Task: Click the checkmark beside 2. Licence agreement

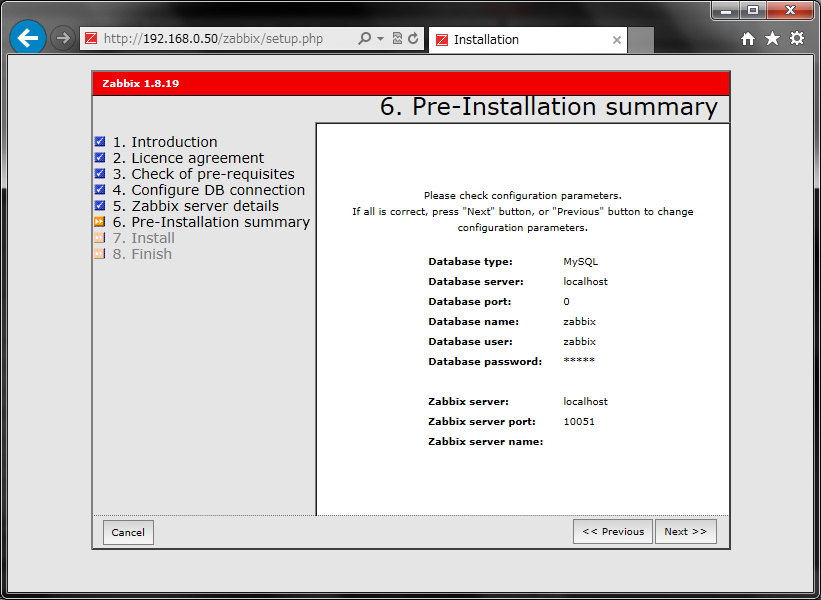Action: click(x=99, y=158)
